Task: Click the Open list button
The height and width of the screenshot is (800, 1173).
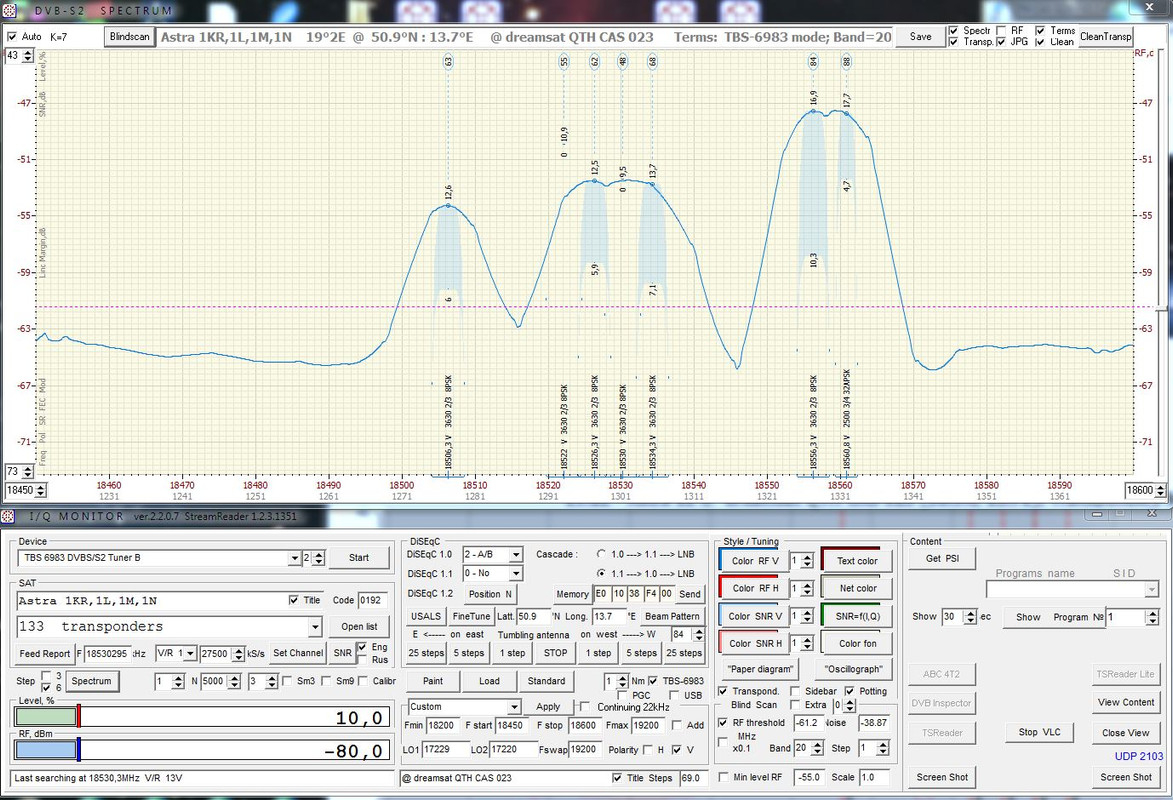Action: (x=359, y=626)
